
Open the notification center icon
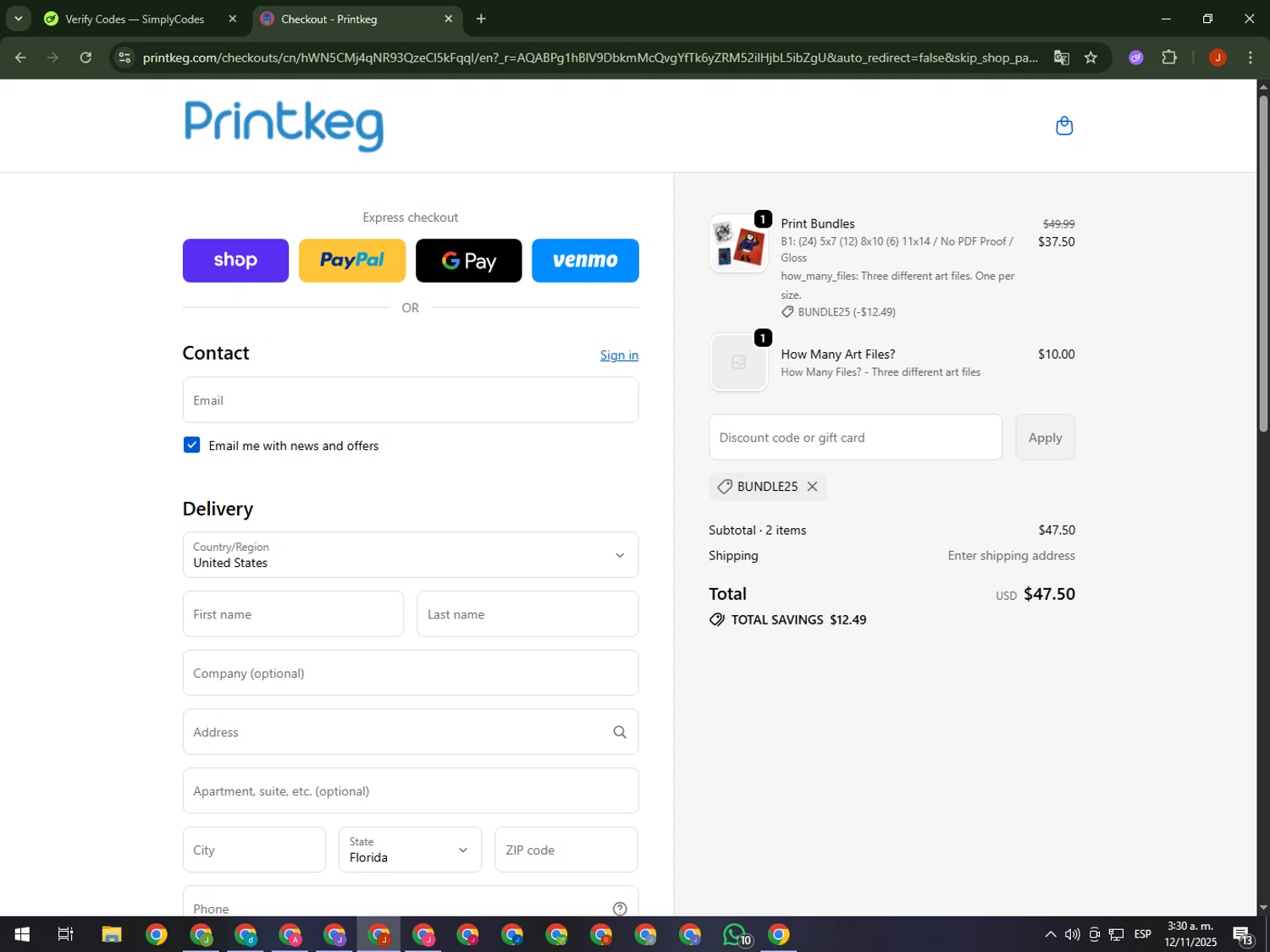[1243, 934]
